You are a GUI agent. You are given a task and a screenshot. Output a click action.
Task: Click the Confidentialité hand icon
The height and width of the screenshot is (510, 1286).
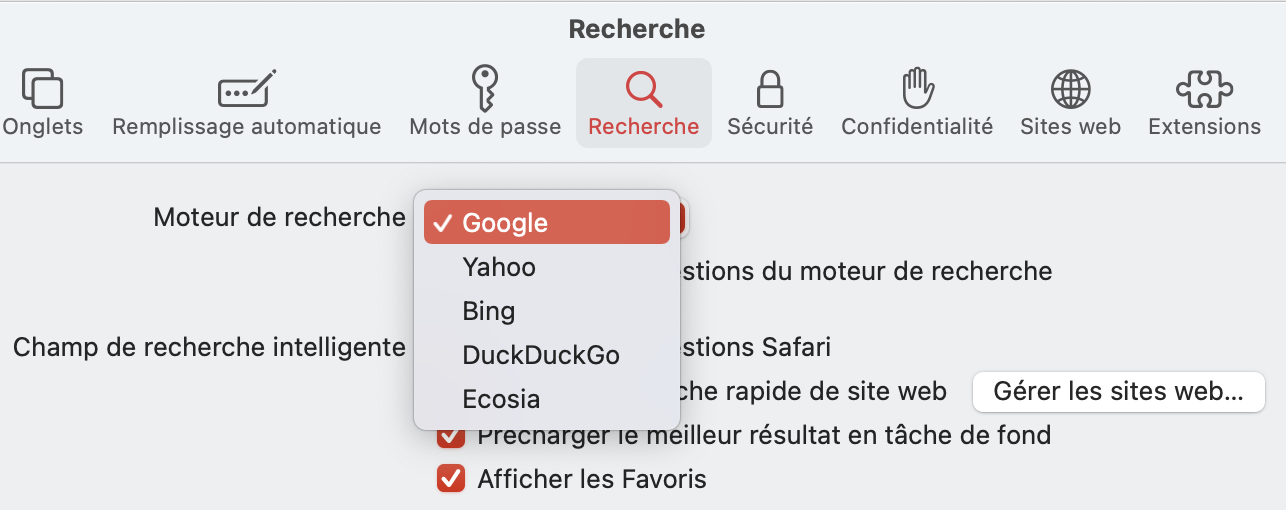point(917,89)
